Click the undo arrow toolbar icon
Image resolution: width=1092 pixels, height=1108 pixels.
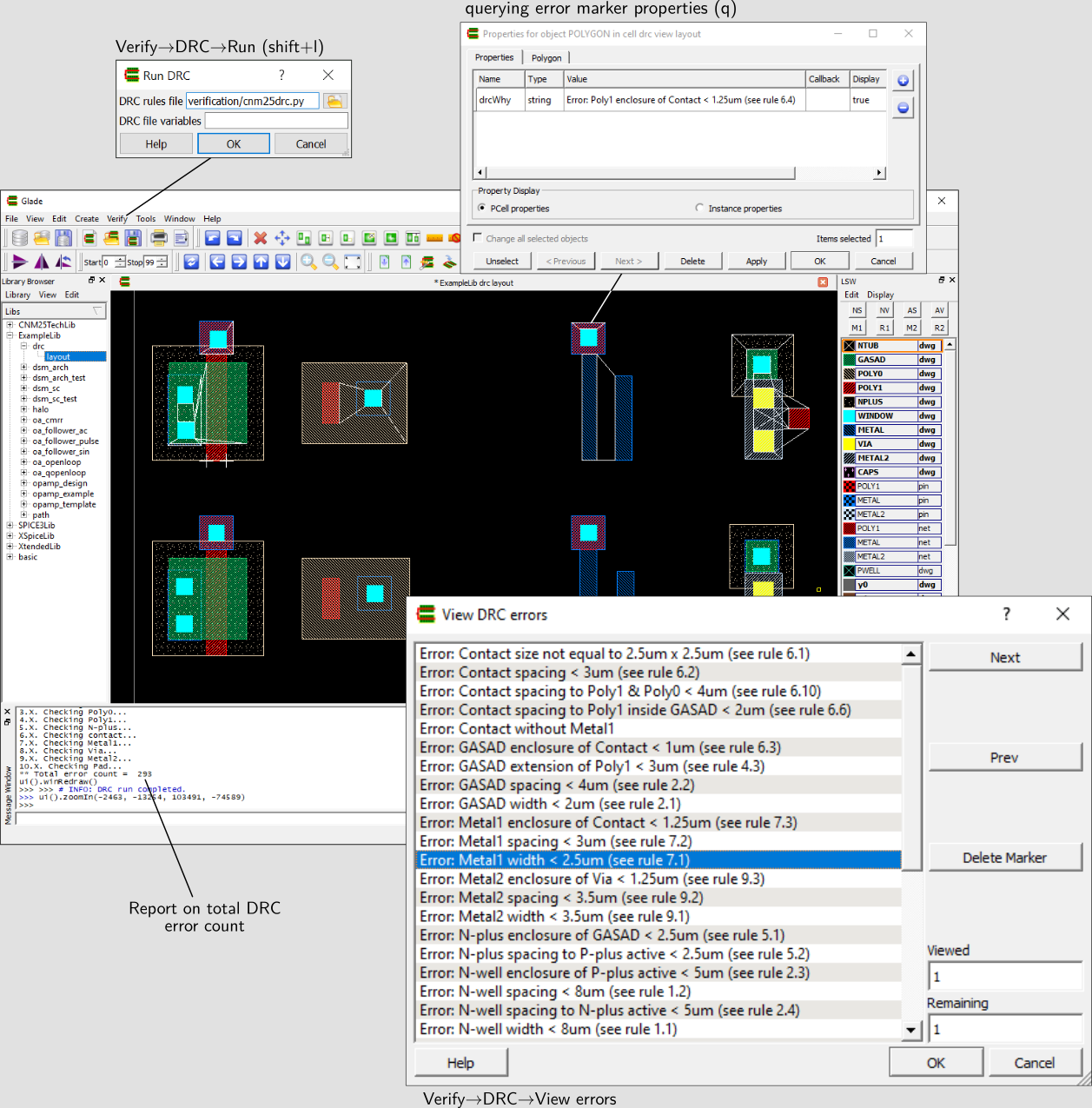click(212, 238)
